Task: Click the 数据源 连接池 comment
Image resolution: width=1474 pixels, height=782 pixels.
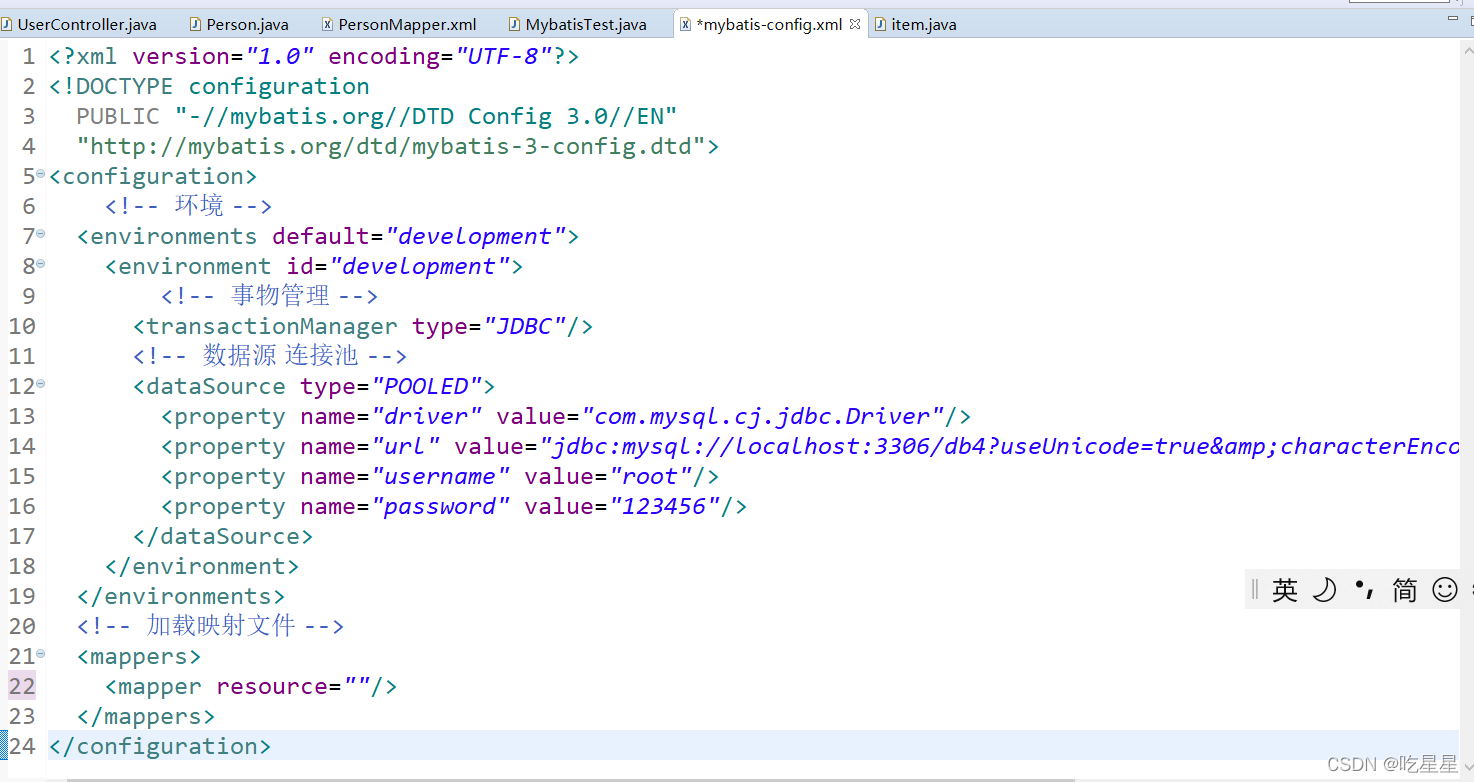Action: coord(269,356)
